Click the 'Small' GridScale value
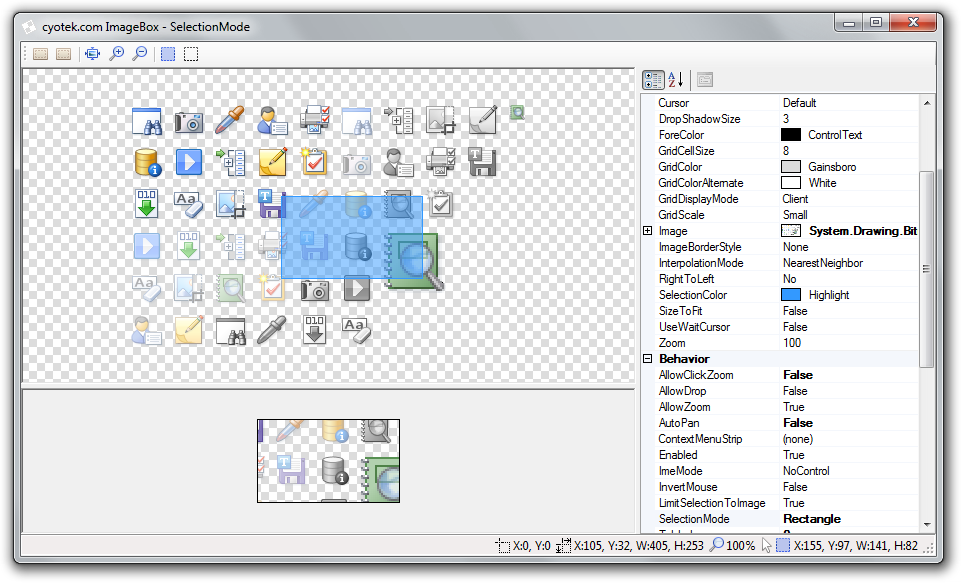Image resolution: width=961 pixels, height=583 pixels. click(x=795, y=215)
